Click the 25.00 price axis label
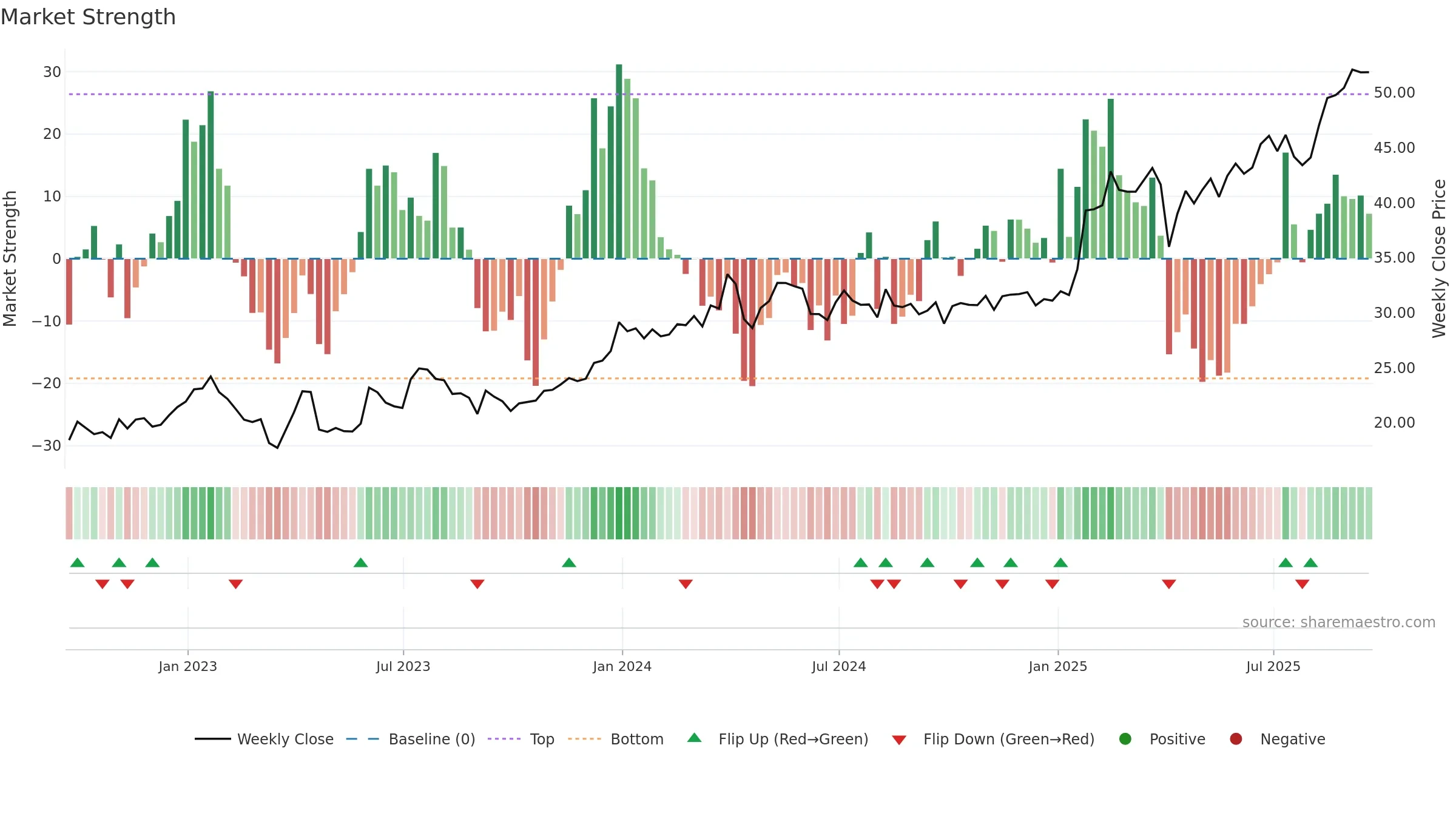This screenshot has width=1456, height=819. 1394,368
